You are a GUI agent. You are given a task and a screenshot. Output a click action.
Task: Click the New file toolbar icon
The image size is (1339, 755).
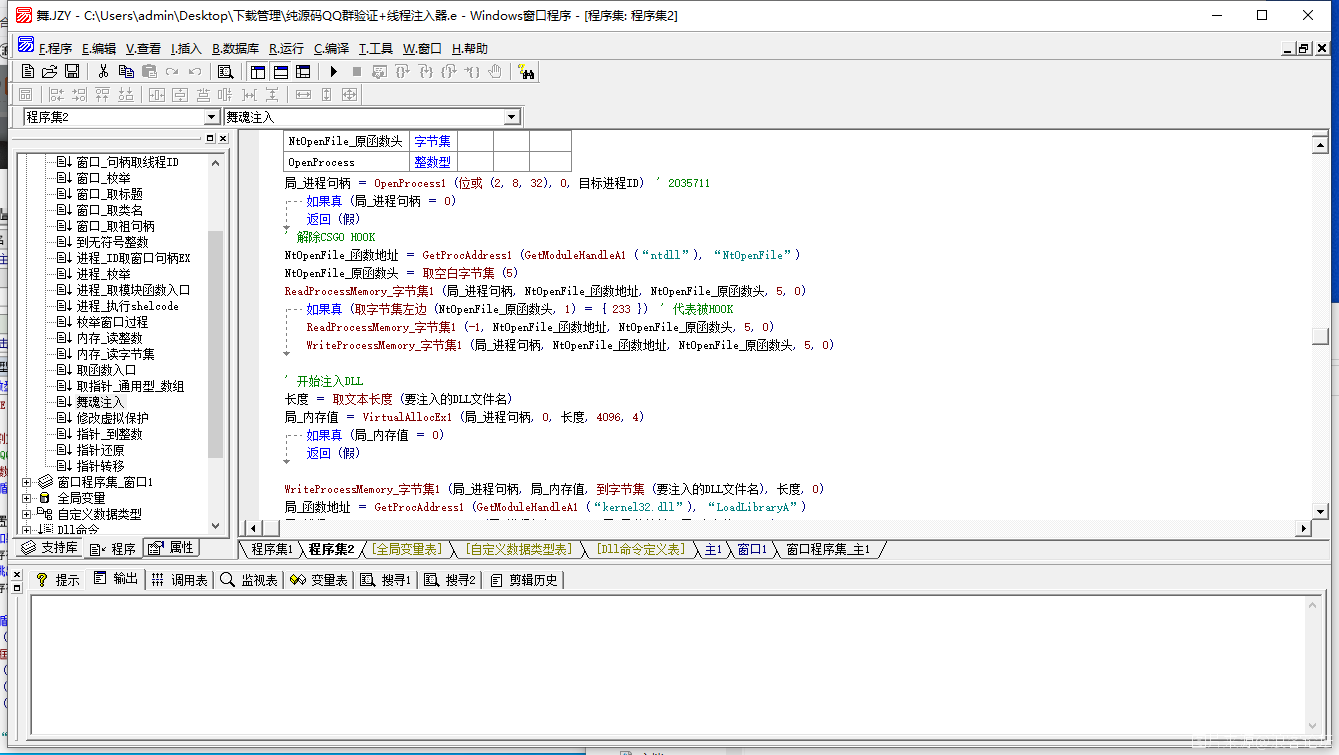point(28,71)
